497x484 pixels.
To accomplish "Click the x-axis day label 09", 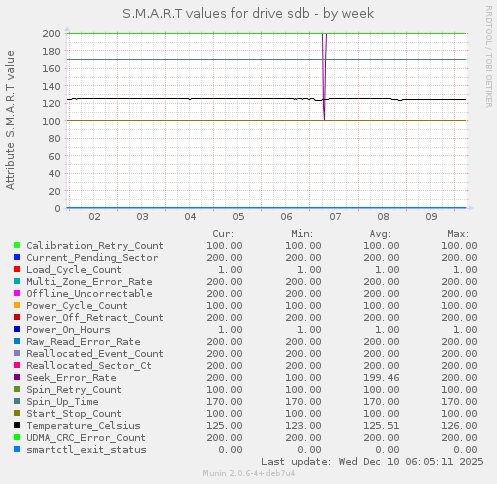I will [x=431, y=217].
